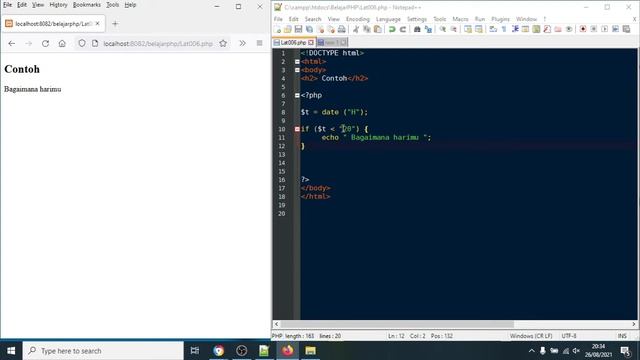Toggle the Monitoring eye icon
This screenshot has height=360, width=640.
[569, 29]
